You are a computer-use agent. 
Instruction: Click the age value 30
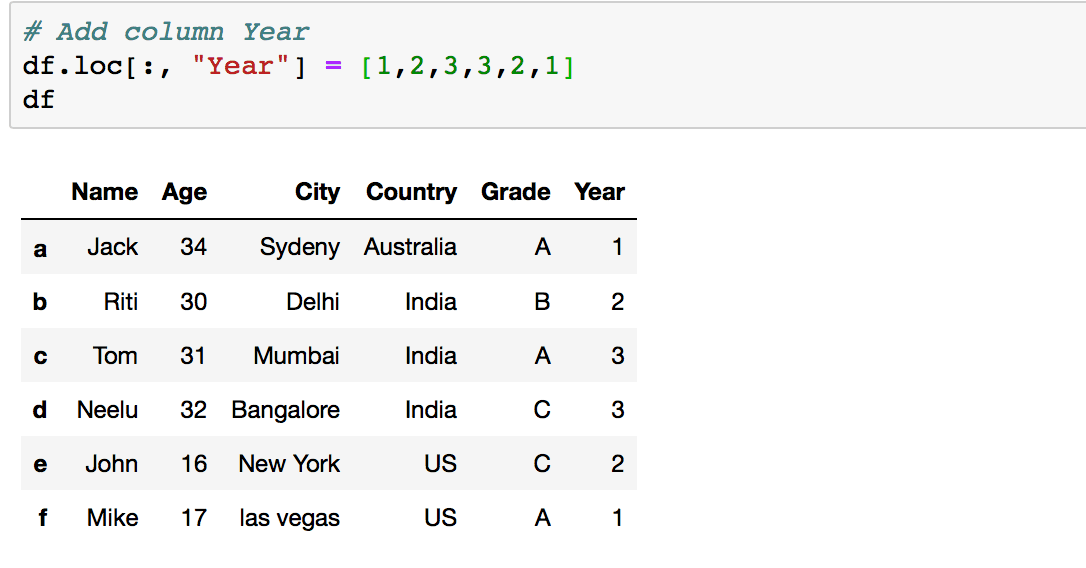point(193,302)
